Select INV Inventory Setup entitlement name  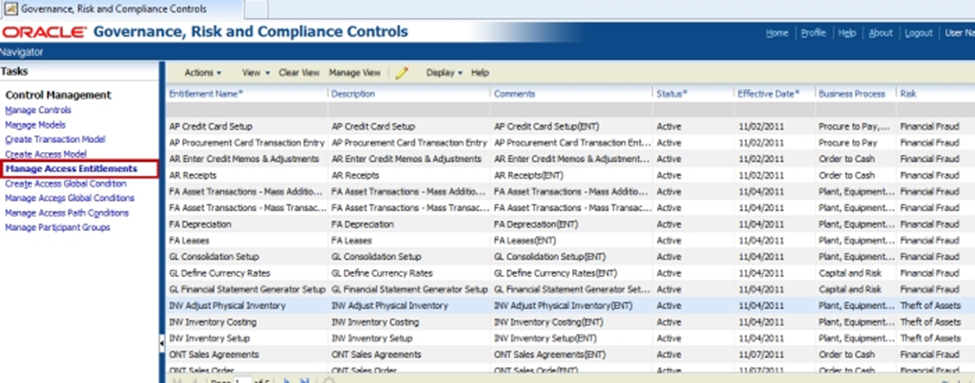click(x=210, y=338)
